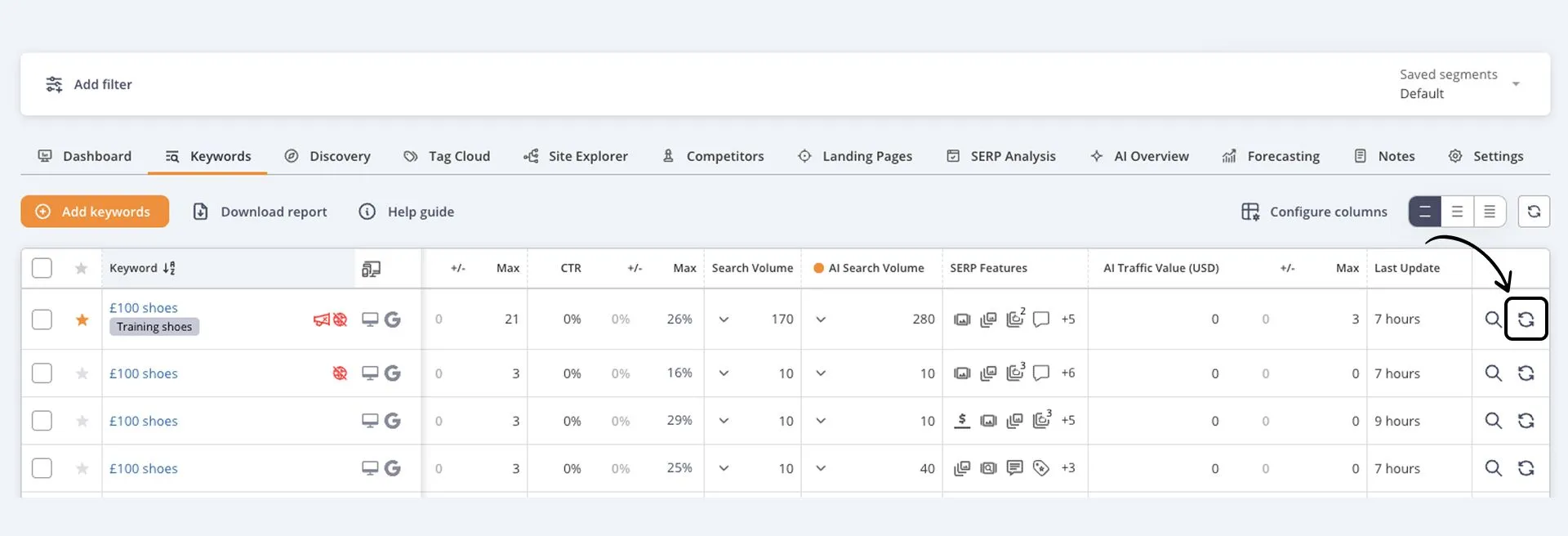Image resolution: width=1568 pixels, height=536 pixels.
Task: Expand AI search volume chevron beside 280
Action: [821, 319]
